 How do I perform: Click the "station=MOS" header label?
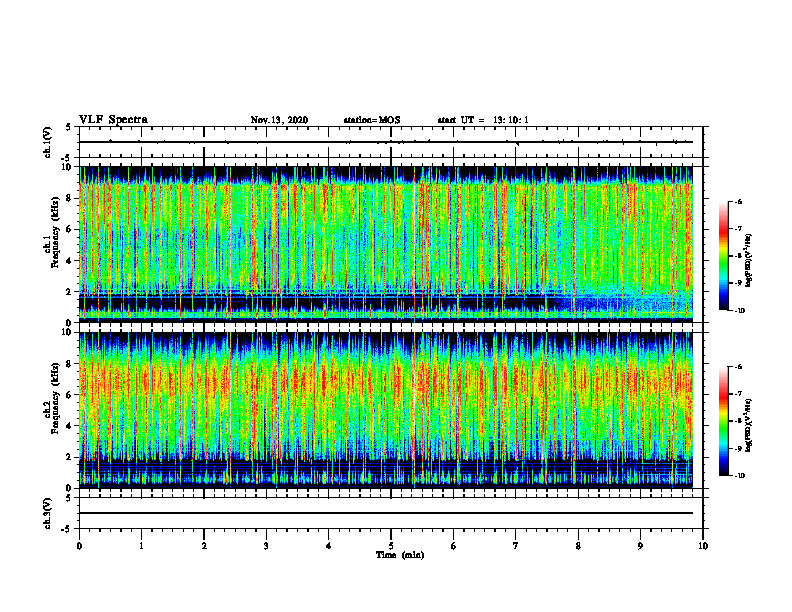tap(372, 120)
